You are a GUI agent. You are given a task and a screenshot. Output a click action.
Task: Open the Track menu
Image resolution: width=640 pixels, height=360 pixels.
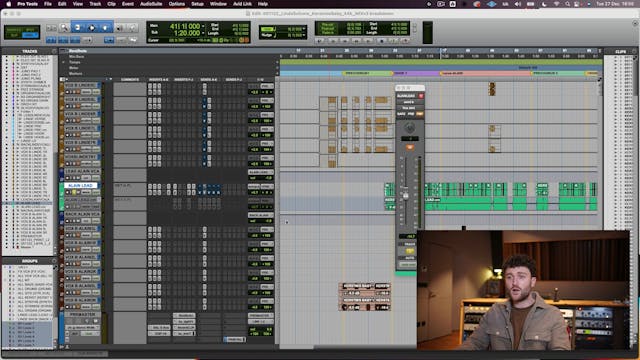click(95, 4)
